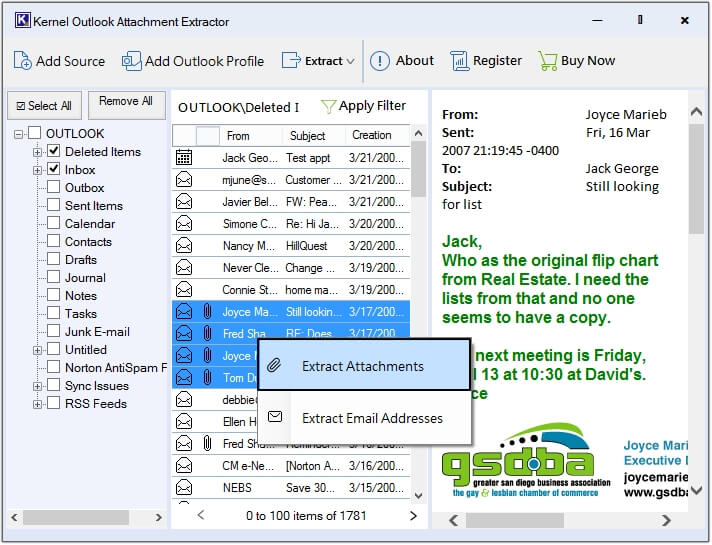
Task: Go to previous page of items
Action: click(201, 515)
